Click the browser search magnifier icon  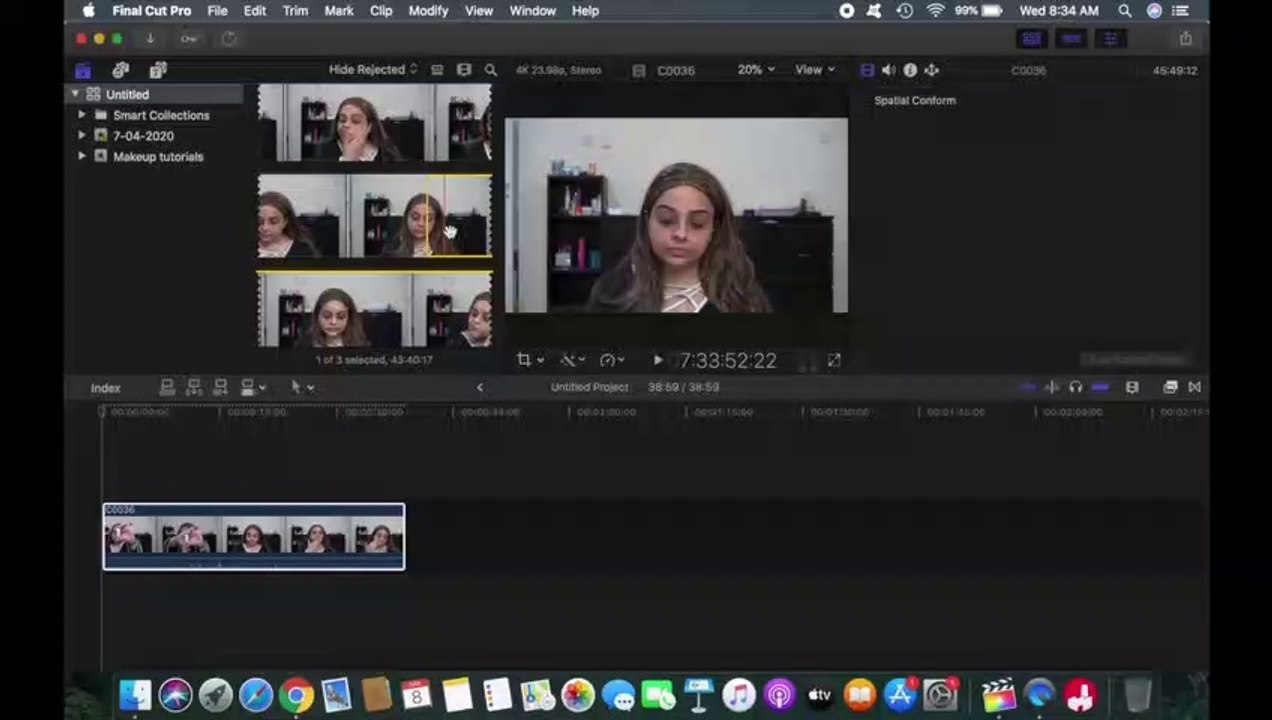[x=491, y=70]
